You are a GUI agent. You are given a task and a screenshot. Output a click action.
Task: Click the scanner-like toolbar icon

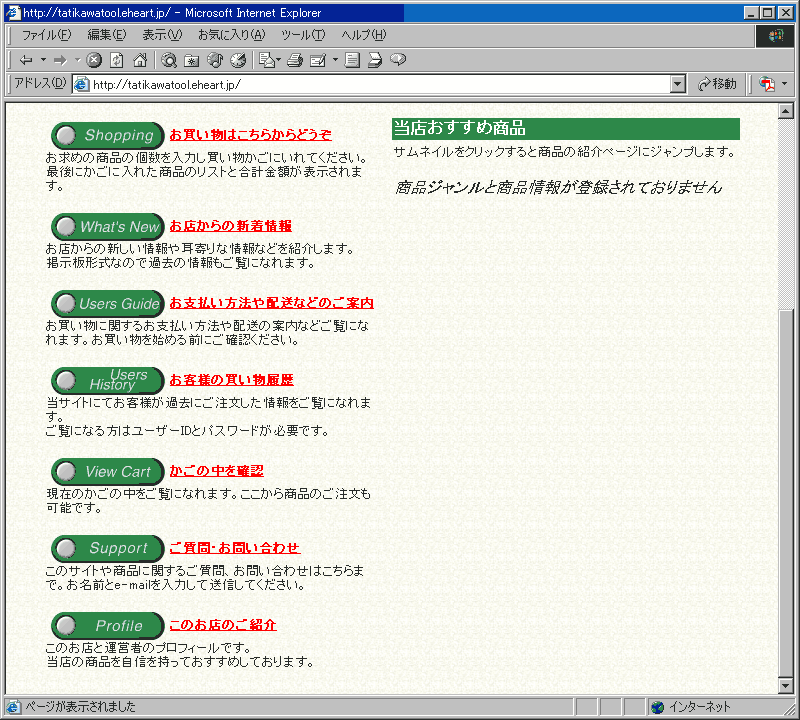(x=375, y=60)
